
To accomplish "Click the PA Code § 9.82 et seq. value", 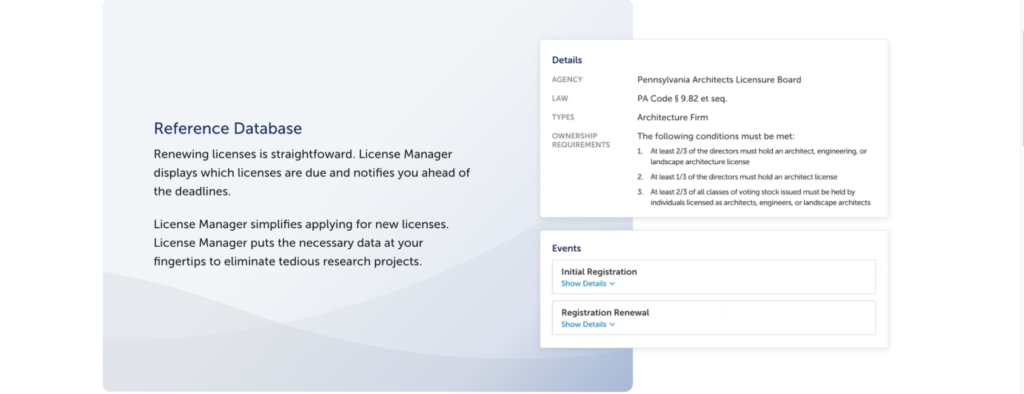I will (682, 99).
